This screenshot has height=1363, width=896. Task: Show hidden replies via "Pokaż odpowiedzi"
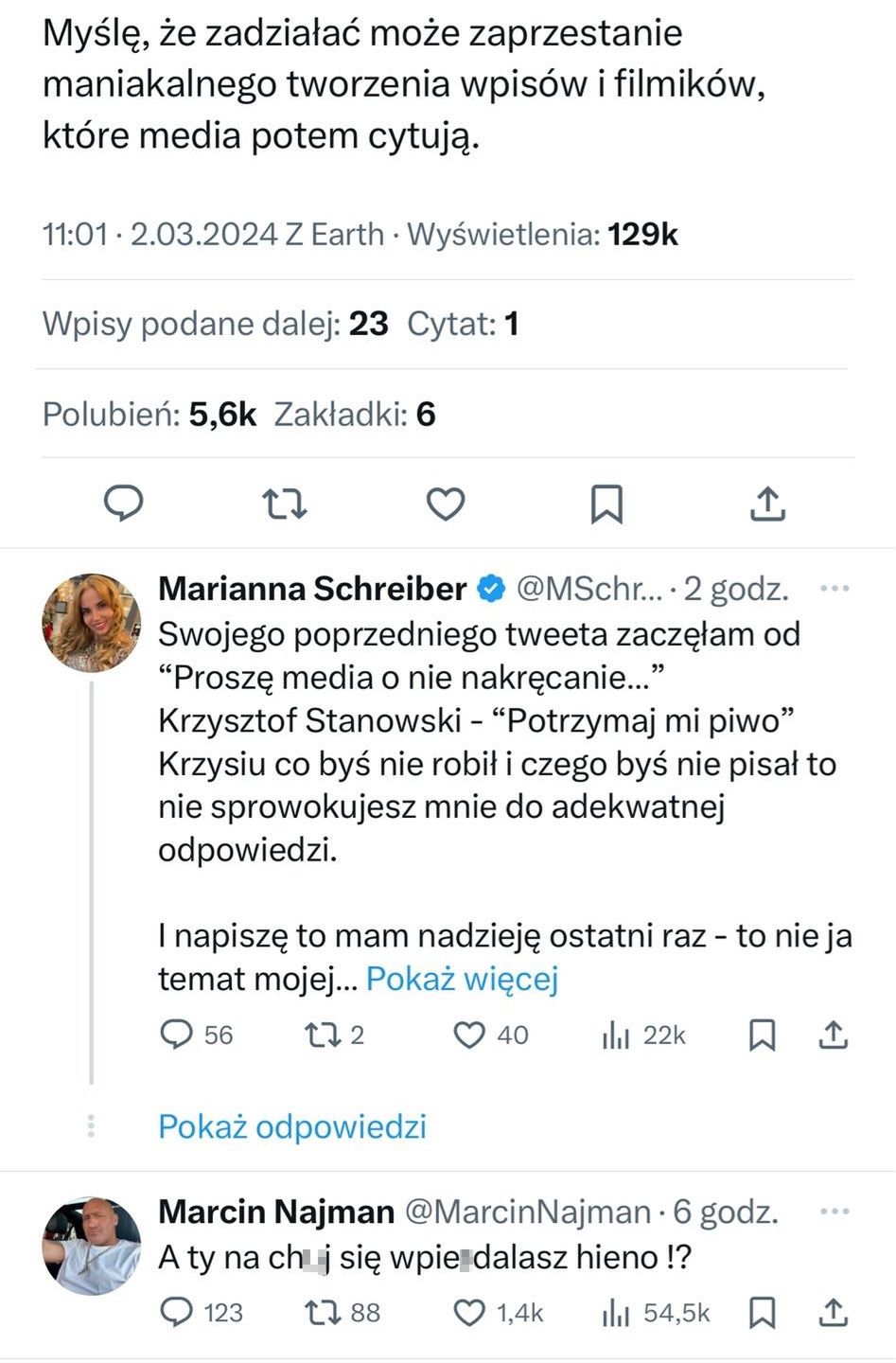coord(291,1126)
